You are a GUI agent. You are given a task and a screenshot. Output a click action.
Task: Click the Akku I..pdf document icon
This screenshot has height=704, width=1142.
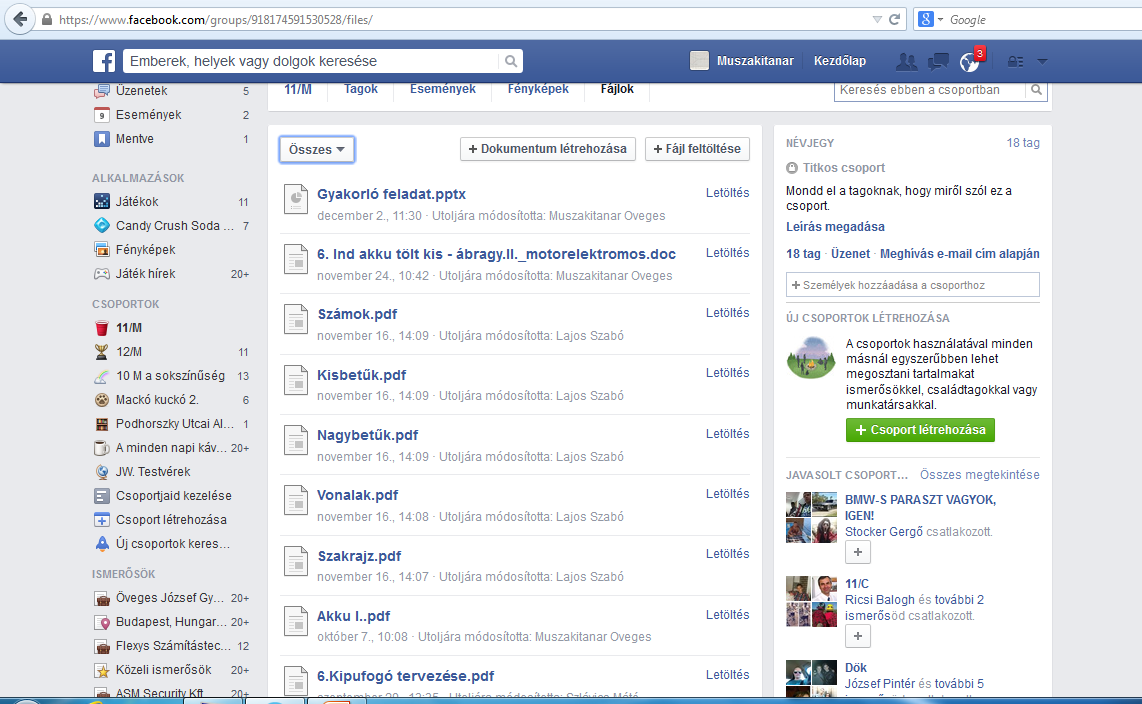[x=296, y=621]
